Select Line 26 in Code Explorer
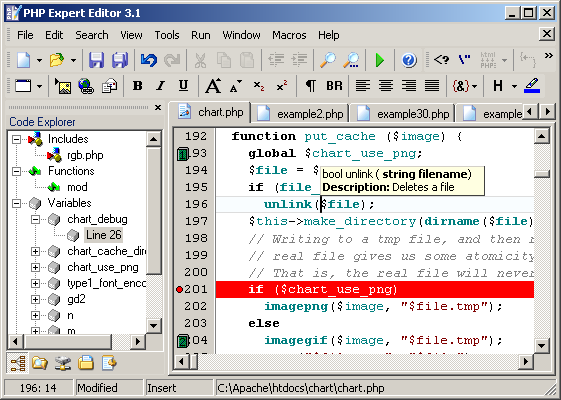 [x=103, y=235]
